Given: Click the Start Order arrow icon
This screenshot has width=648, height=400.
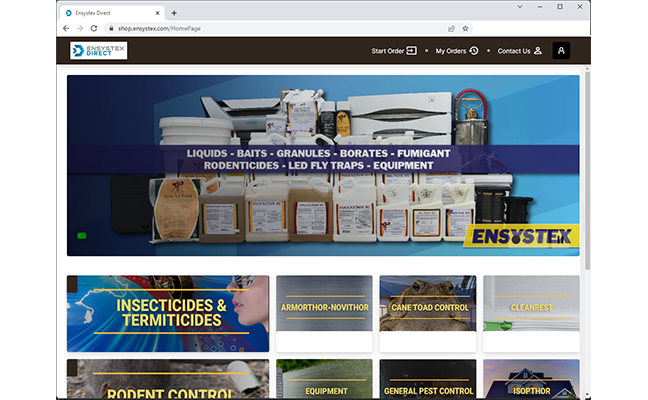Looking at the screenshot, I should 412,50.
